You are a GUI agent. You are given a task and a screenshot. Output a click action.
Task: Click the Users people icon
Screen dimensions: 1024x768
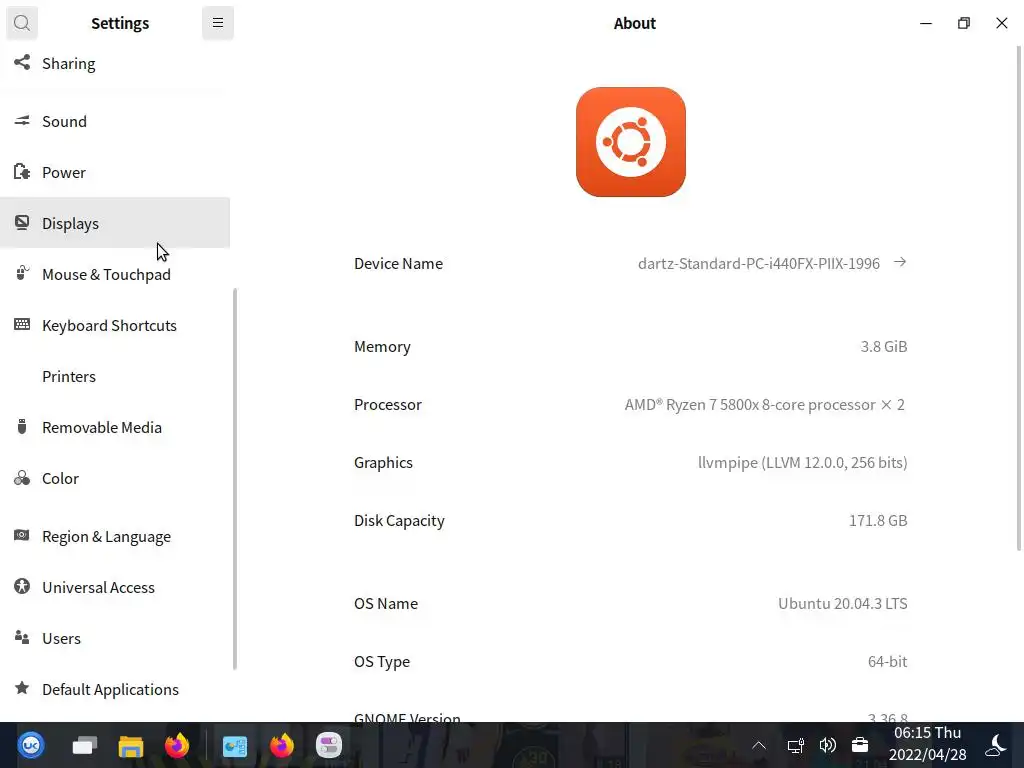point(22,637)
